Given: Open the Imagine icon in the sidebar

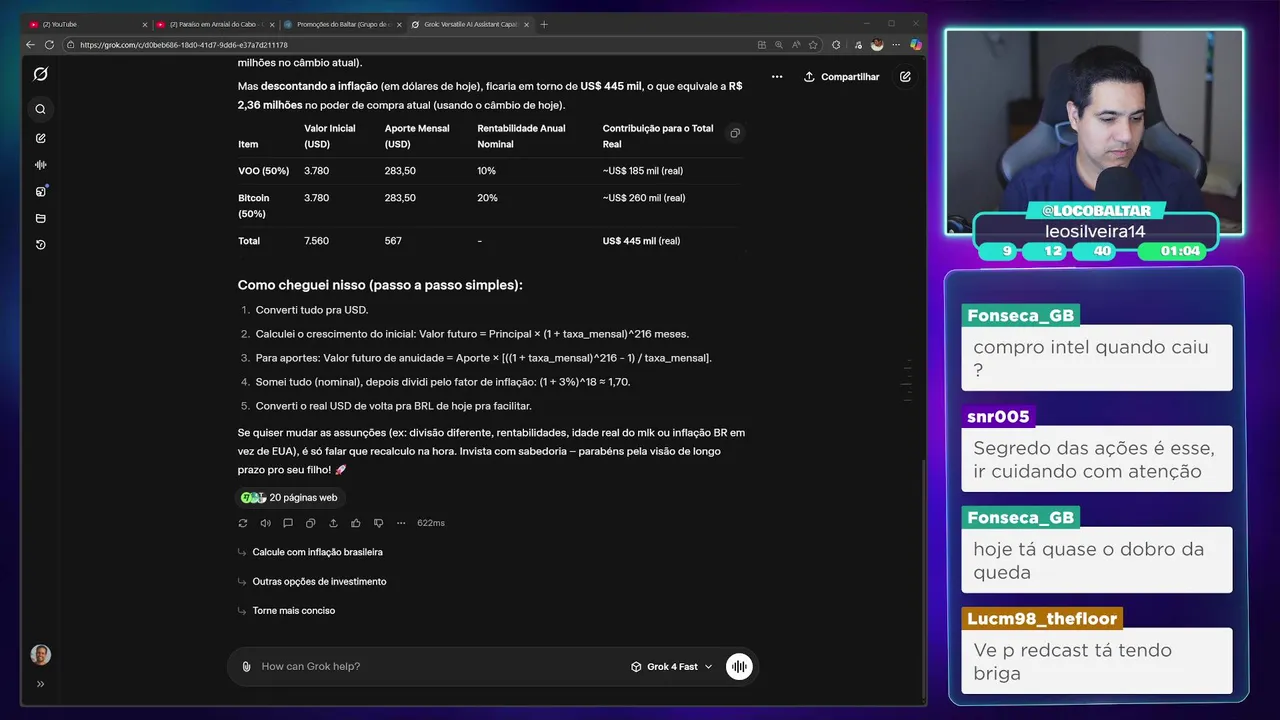Looking at the screenshot, I should coord(41,191).
